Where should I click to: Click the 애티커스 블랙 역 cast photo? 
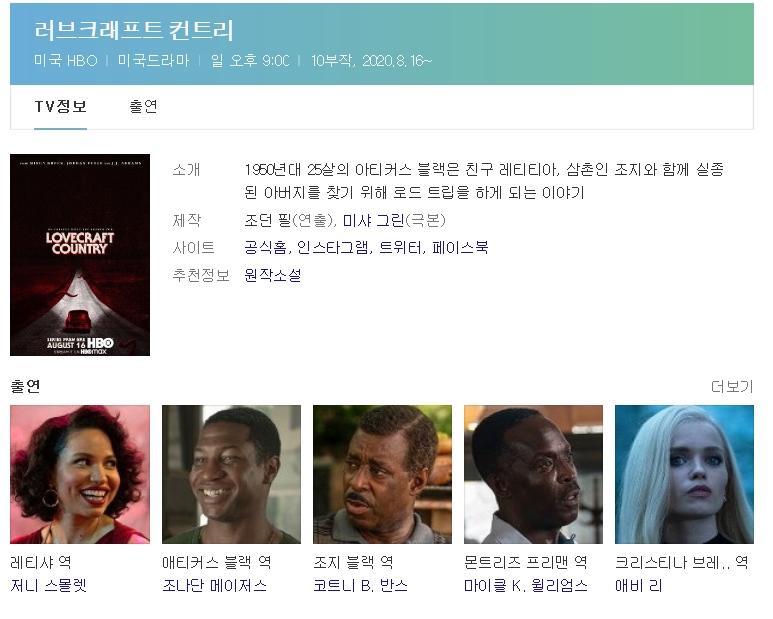click(x=231, y=474)
